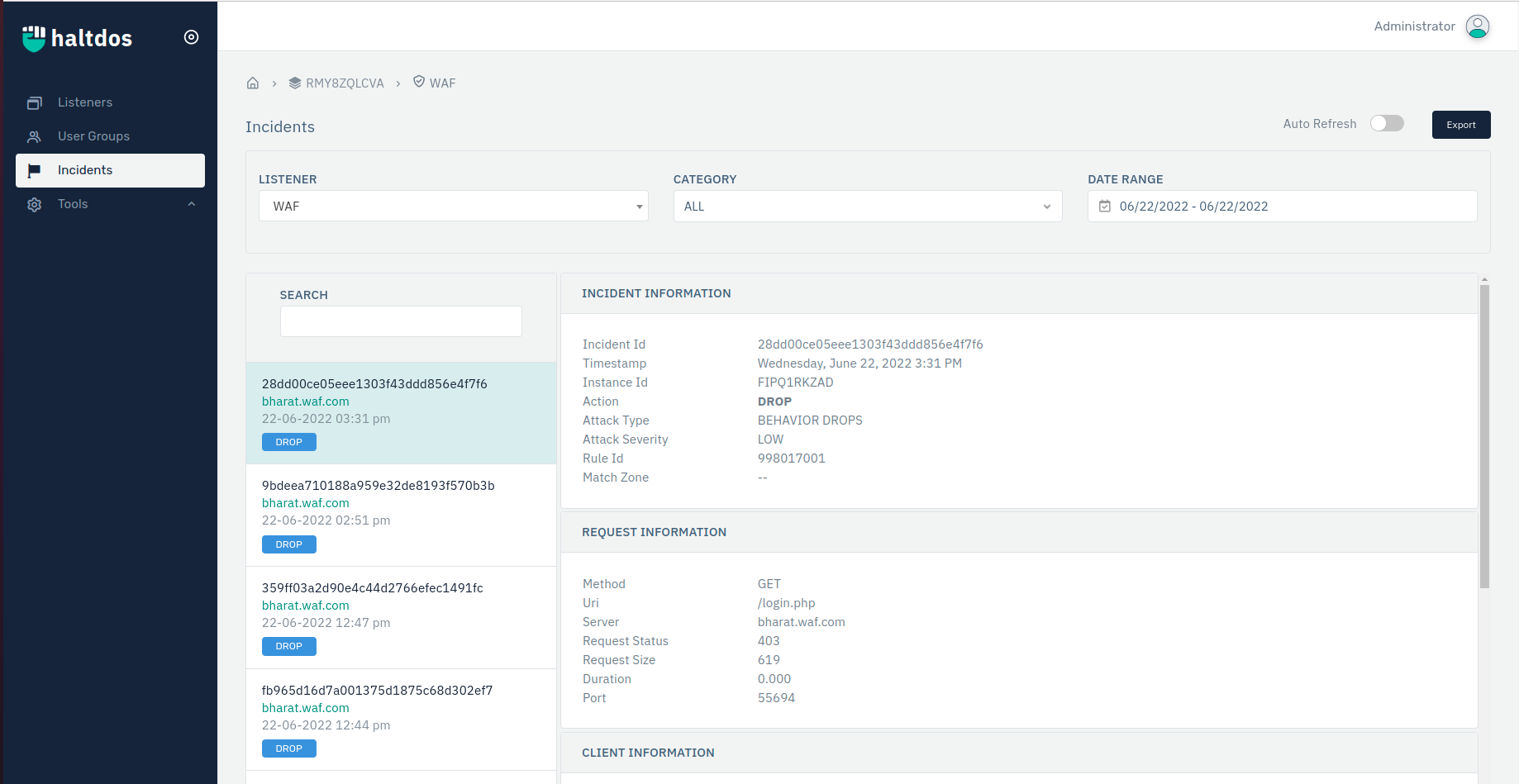Screen dimensions: 1519x784
Task: Click Uri value /login.php
Action: [x=786, y=603]
